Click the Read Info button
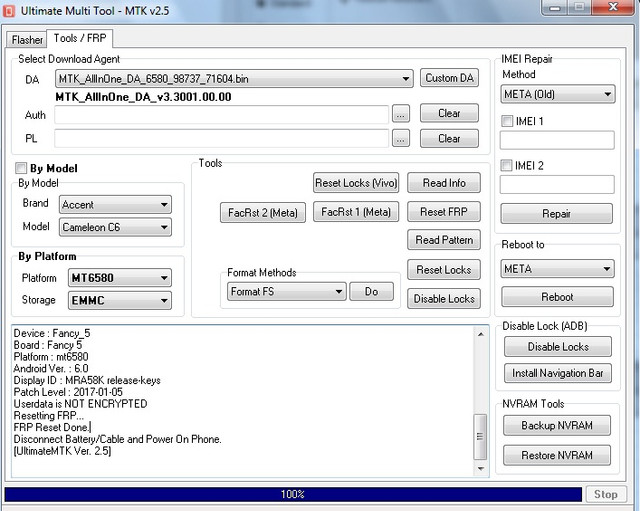 [x=444, y=183]
